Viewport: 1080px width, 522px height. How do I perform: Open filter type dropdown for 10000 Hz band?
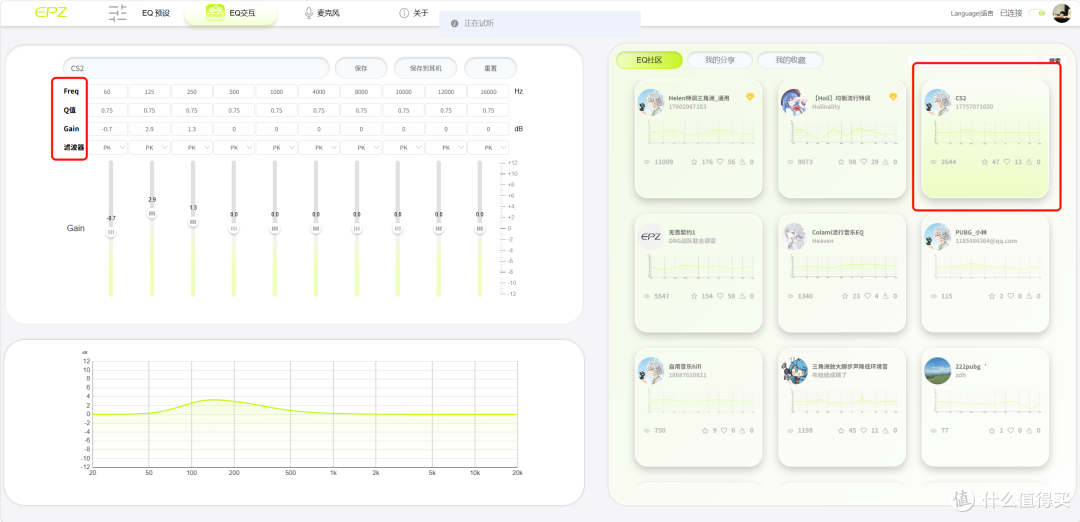(404, 147)
